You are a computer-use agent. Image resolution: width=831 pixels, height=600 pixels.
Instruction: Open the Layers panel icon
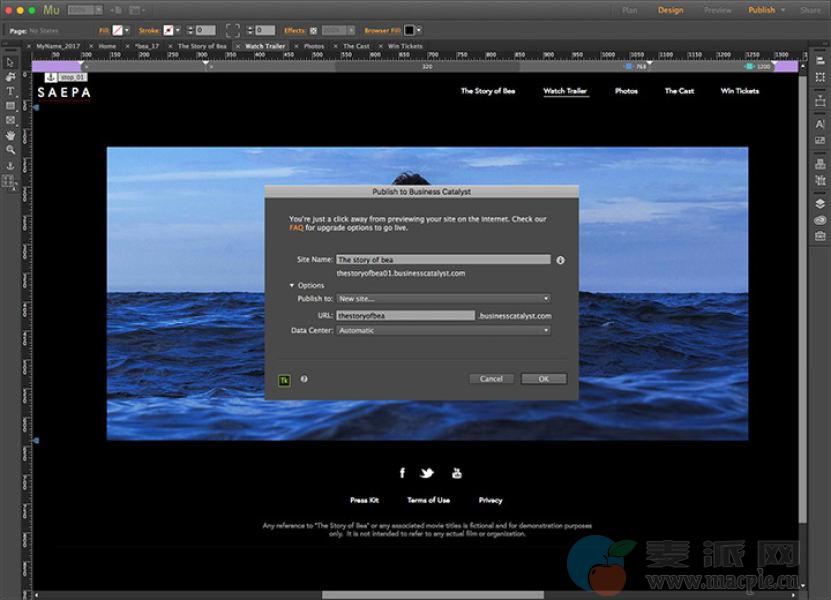click(820, 204)
